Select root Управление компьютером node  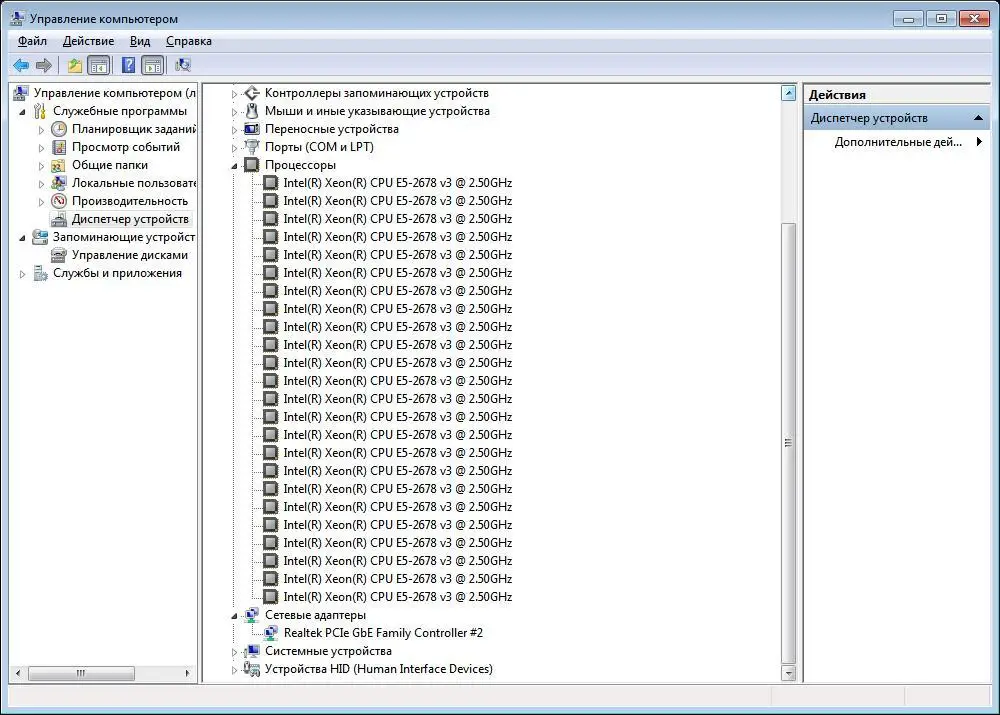click(115, 93)
